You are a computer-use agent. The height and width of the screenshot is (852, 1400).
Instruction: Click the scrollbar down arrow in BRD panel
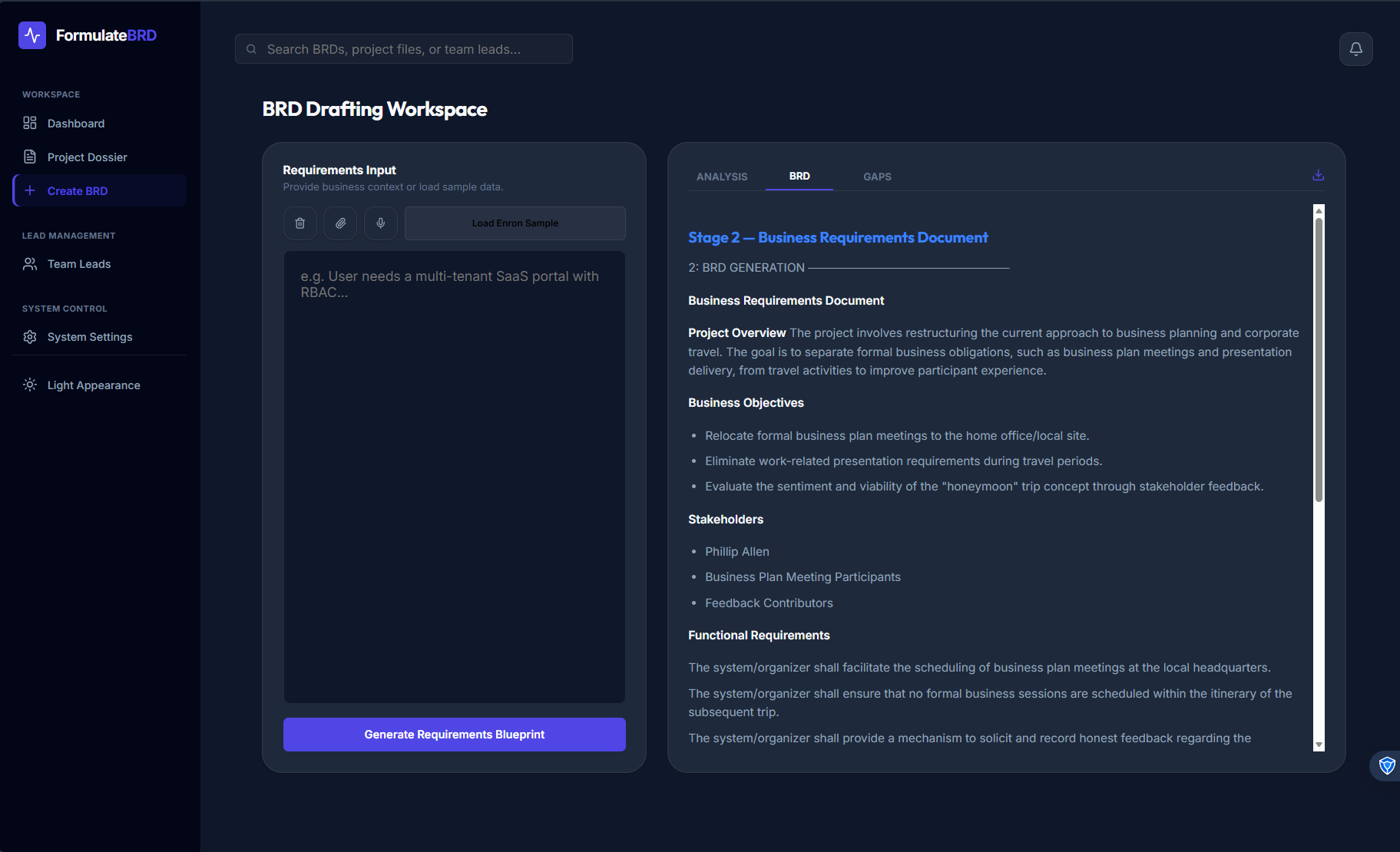[x=1319, y=745]
